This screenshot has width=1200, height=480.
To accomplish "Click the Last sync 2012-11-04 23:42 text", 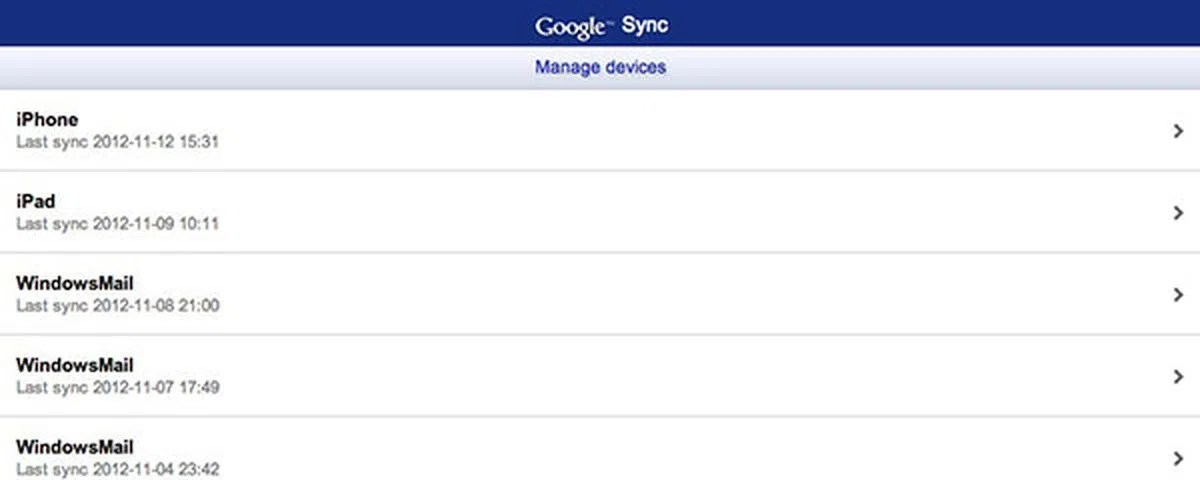I will tap(117, 469).
